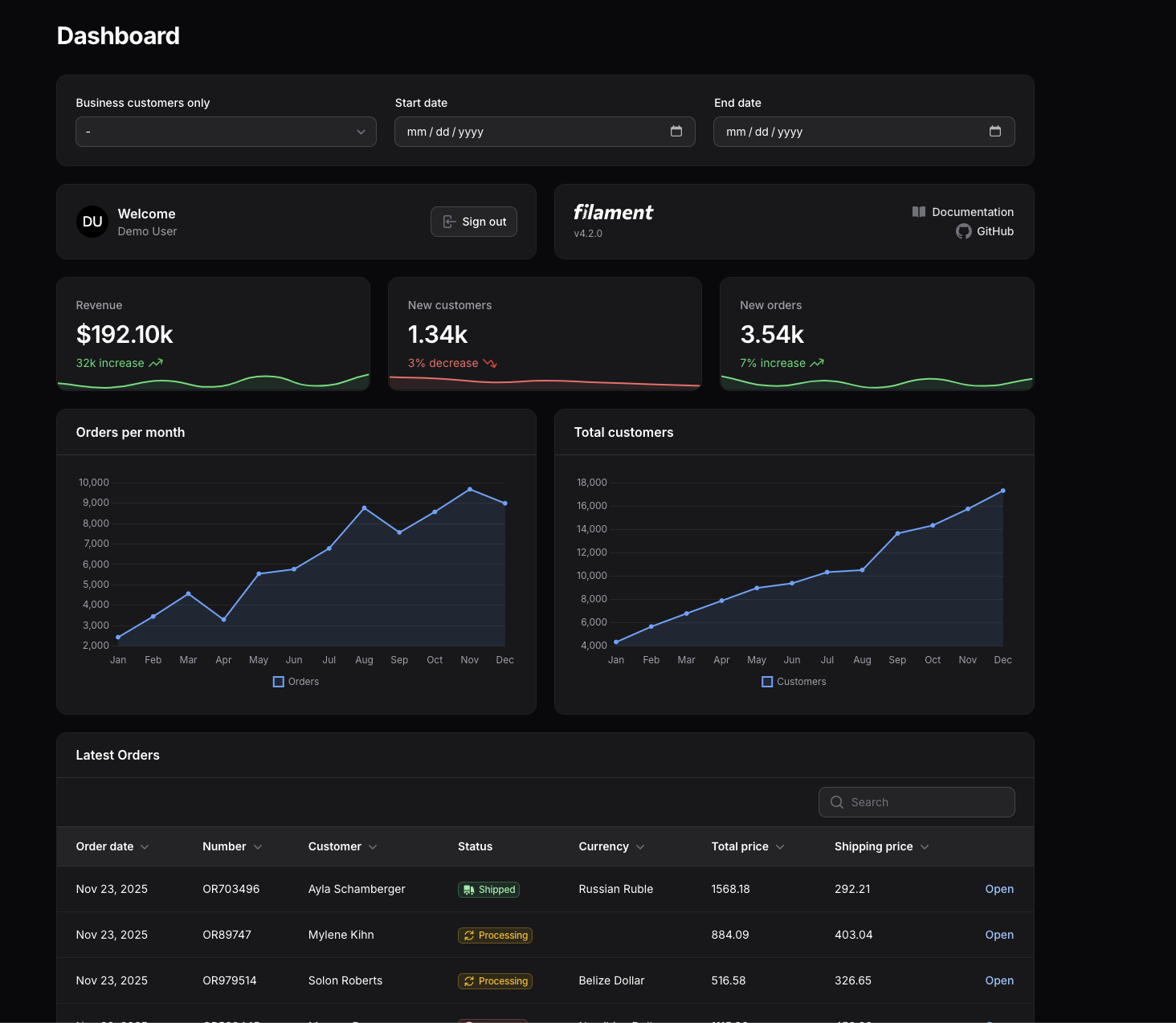
Task: Expand the Order date sort chevron
Action: (145, 846)
